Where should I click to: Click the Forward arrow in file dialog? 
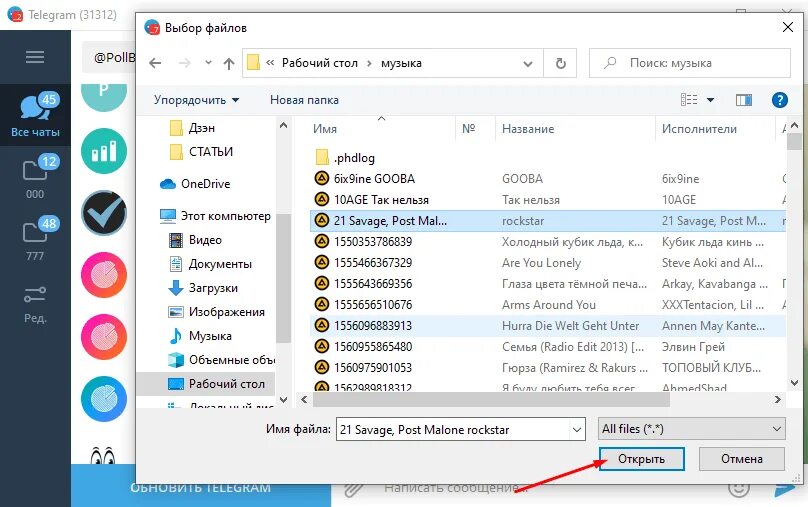[x=184, y=63]
